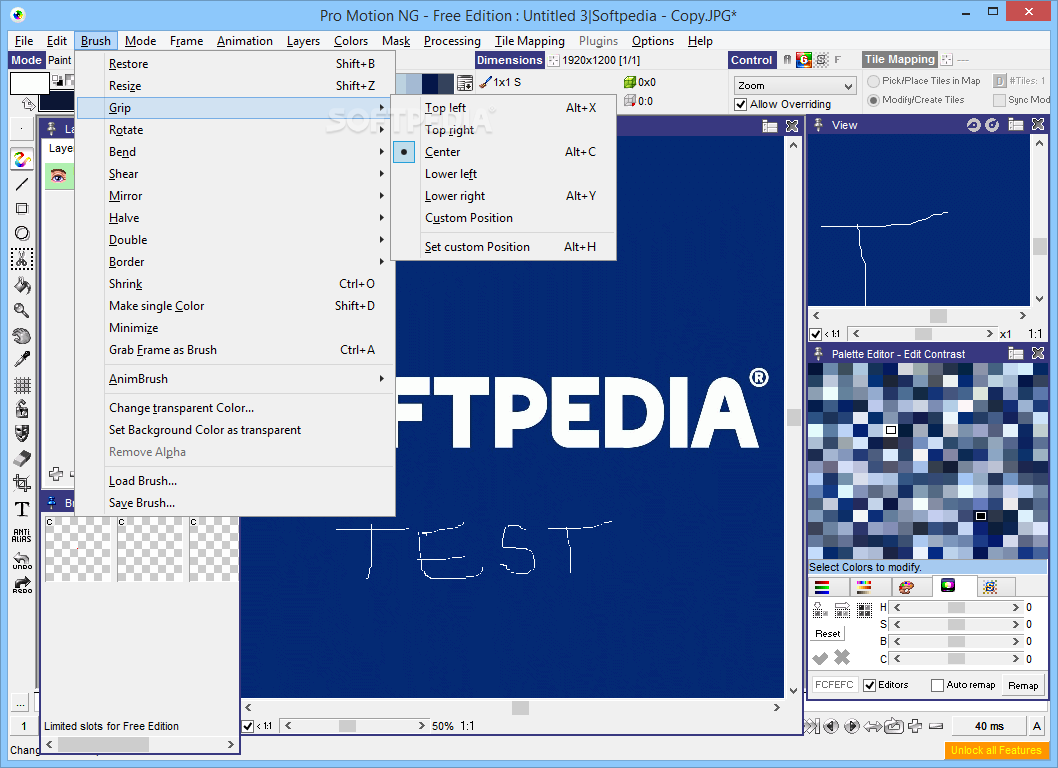1058x768 pixels.
Task: Toggle Allow Overriding checkbox
Action: tap(741, 105)
